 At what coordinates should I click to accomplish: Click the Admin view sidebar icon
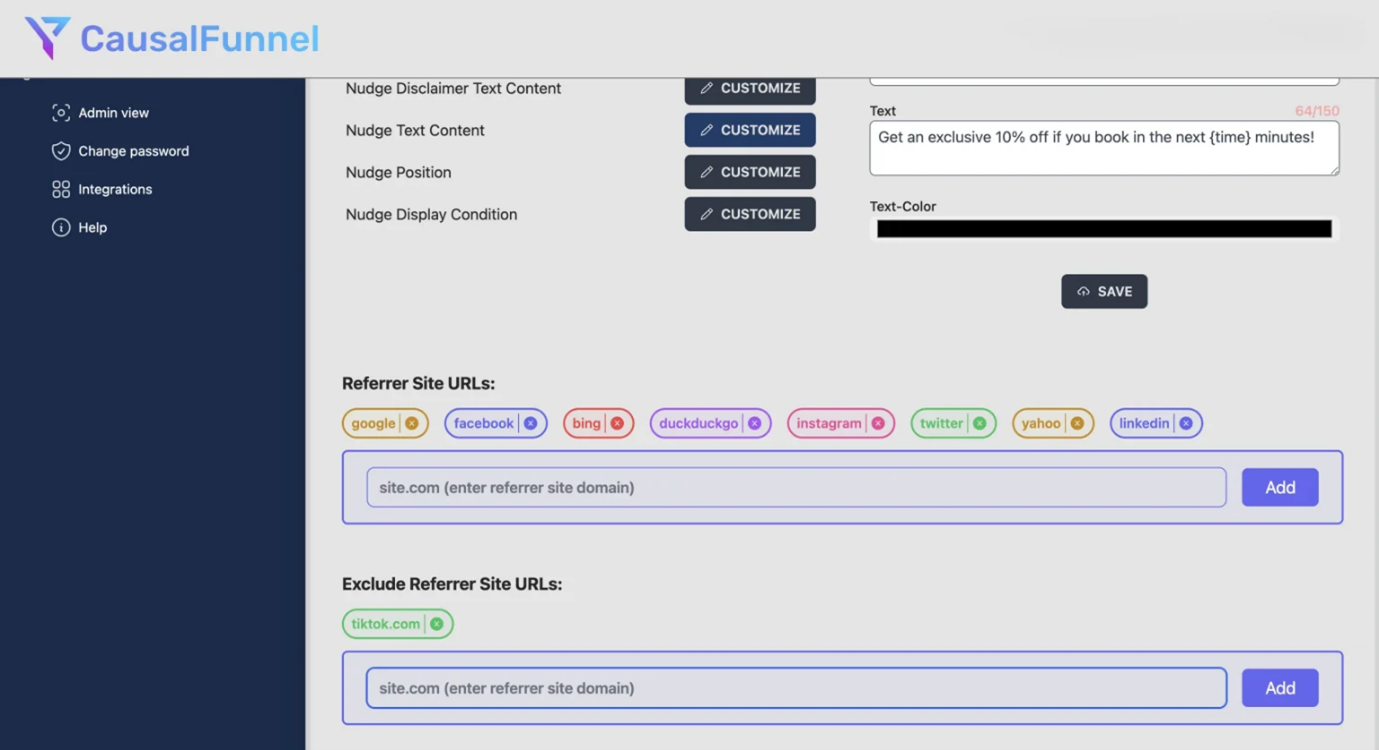click(61, 113)
